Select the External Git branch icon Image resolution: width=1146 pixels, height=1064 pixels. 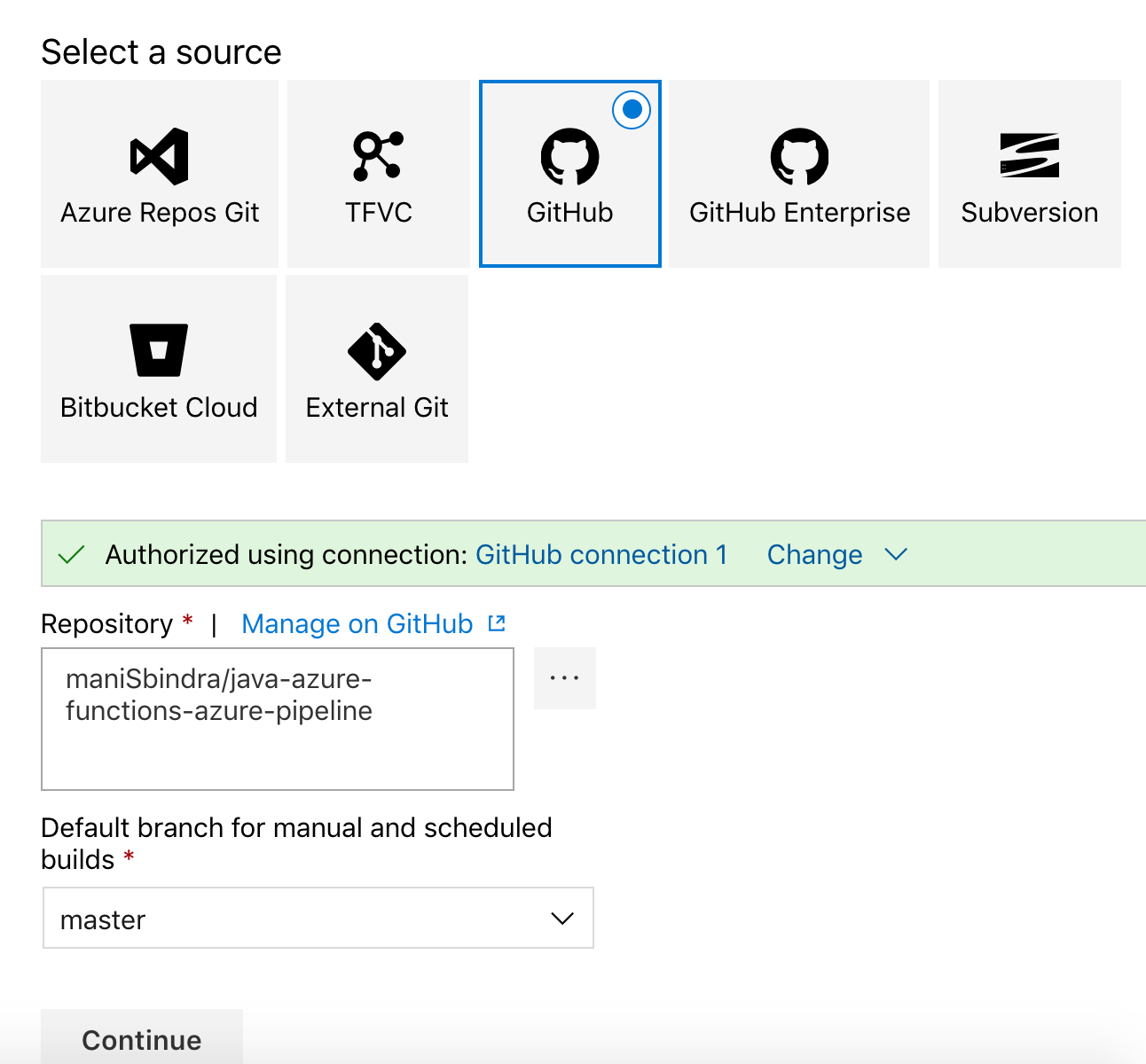click(x=376, y=349)
